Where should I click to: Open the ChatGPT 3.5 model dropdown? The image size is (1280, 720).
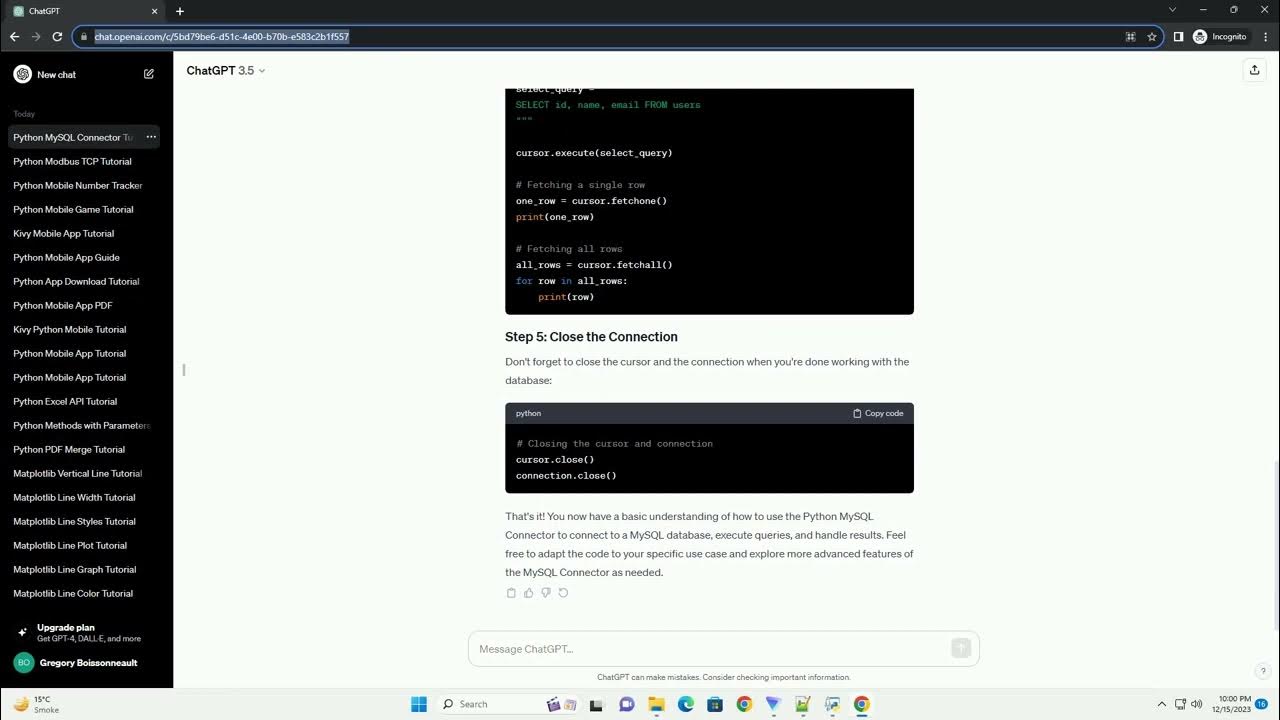point(226,70)
